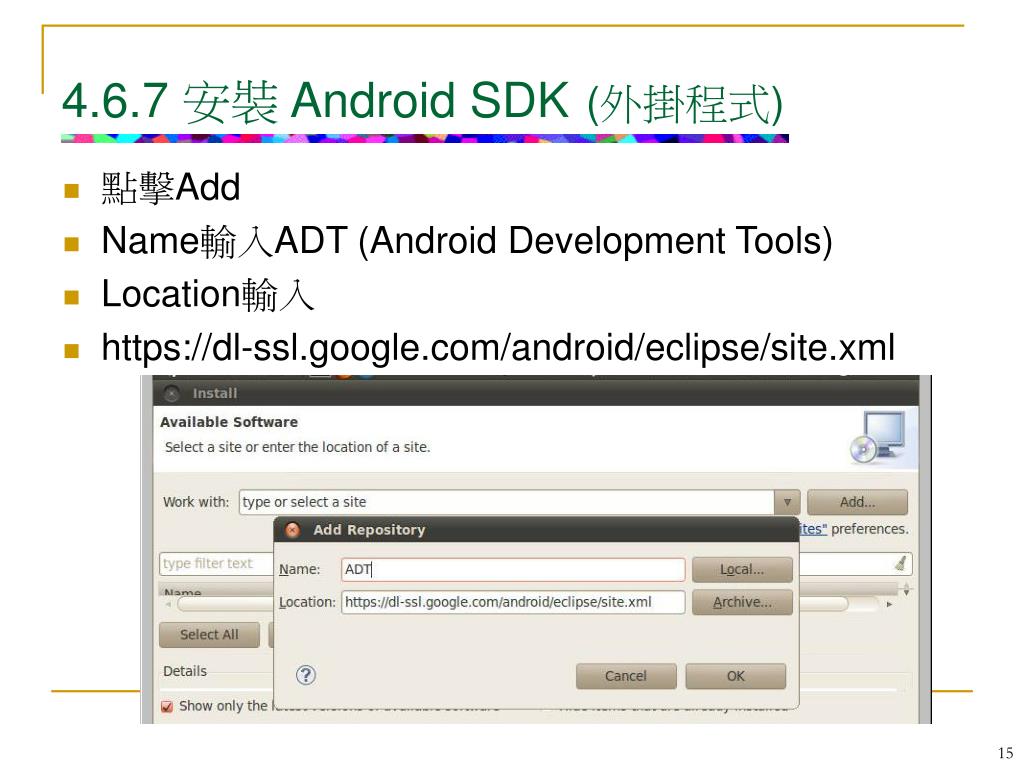Toggle Show only the latest versions checkbox
The width and height of the screenshot is (1024, 768).
167,707
